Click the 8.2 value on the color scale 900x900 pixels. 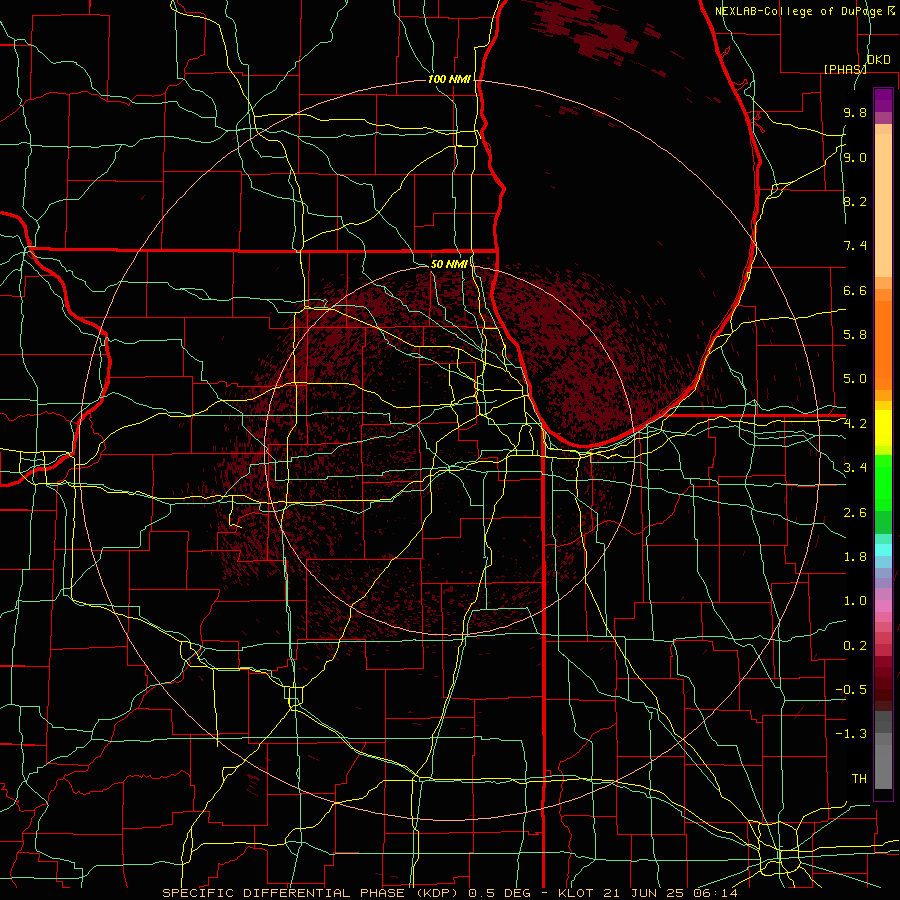[x=855, y=201]
